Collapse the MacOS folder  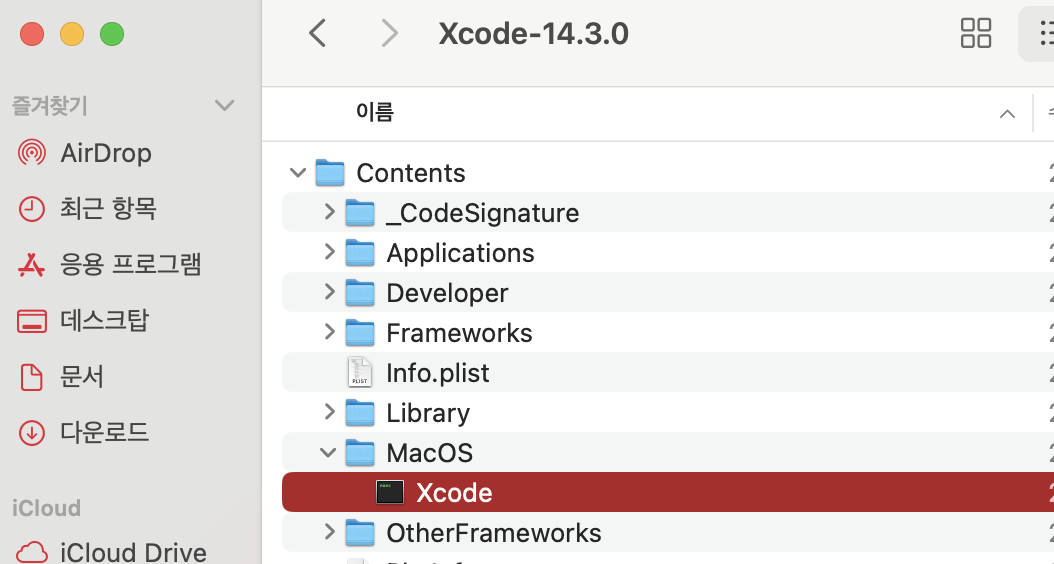tap(327, 452)
